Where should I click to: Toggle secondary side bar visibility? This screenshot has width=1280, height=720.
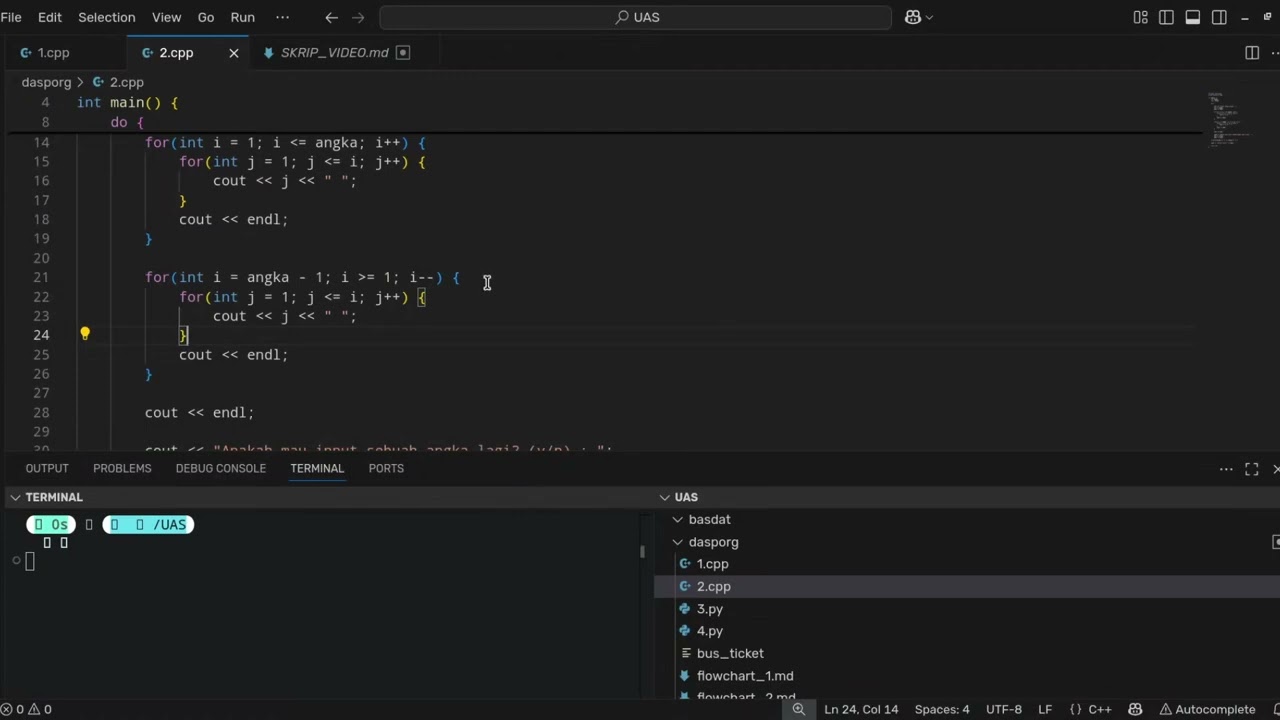coord(1219,17)
